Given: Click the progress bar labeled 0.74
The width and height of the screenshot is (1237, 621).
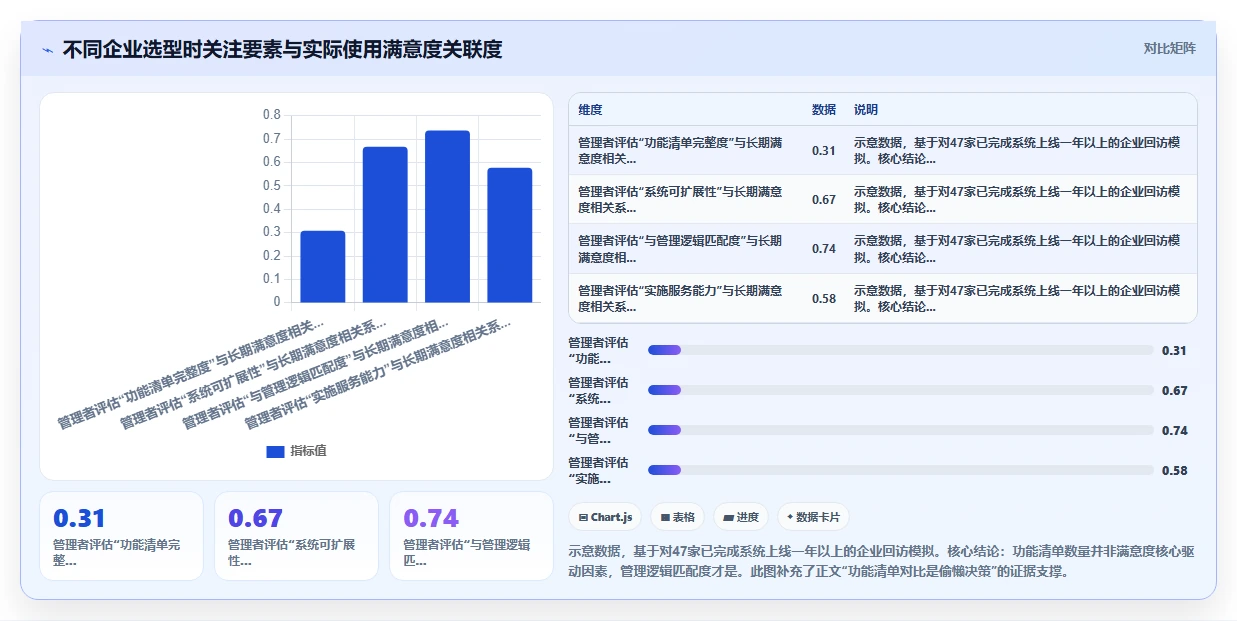Looking at the screenshot, I should 900,430.
